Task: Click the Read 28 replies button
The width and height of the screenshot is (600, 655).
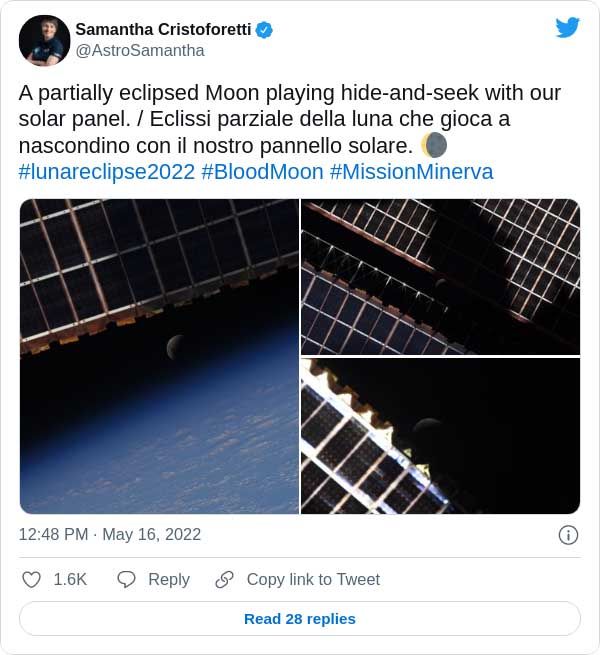Action: point(300,619)
